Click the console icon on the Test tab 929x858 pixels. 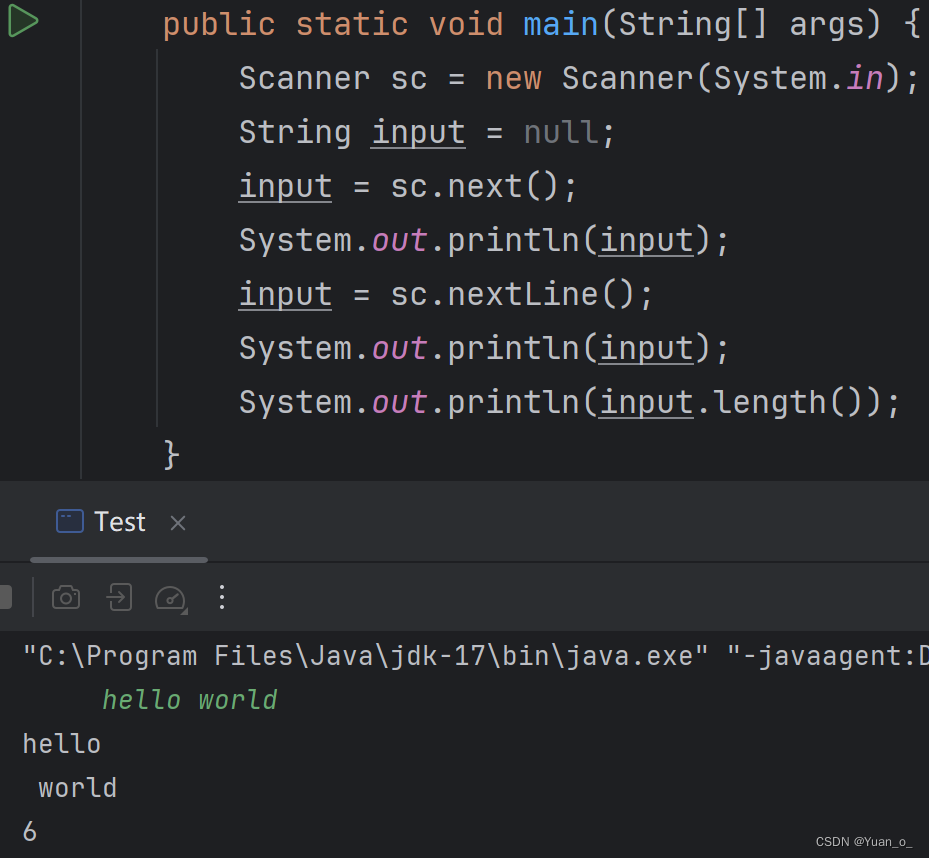click(68, 521)
